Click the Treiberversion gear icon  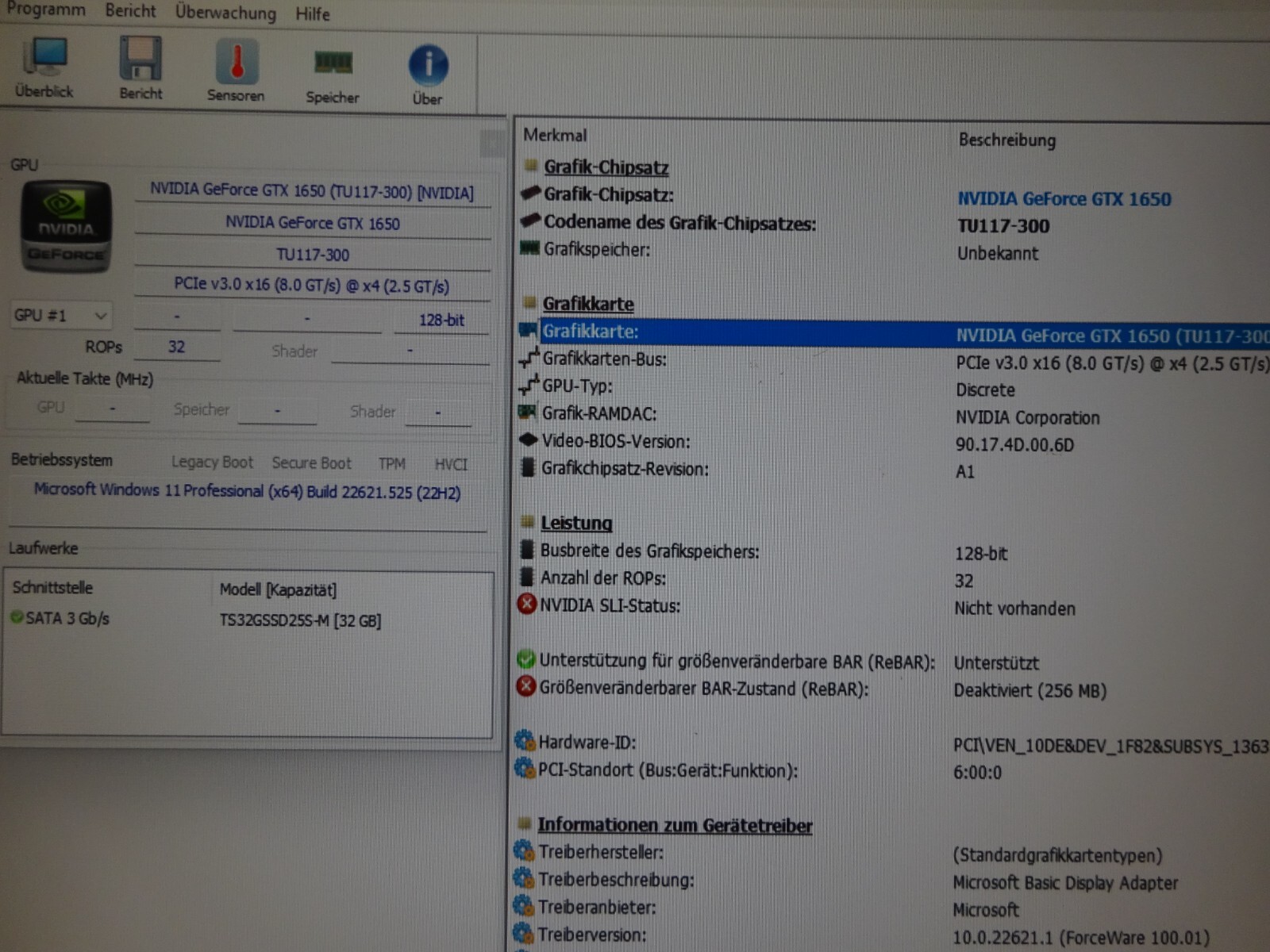[524, 933]
